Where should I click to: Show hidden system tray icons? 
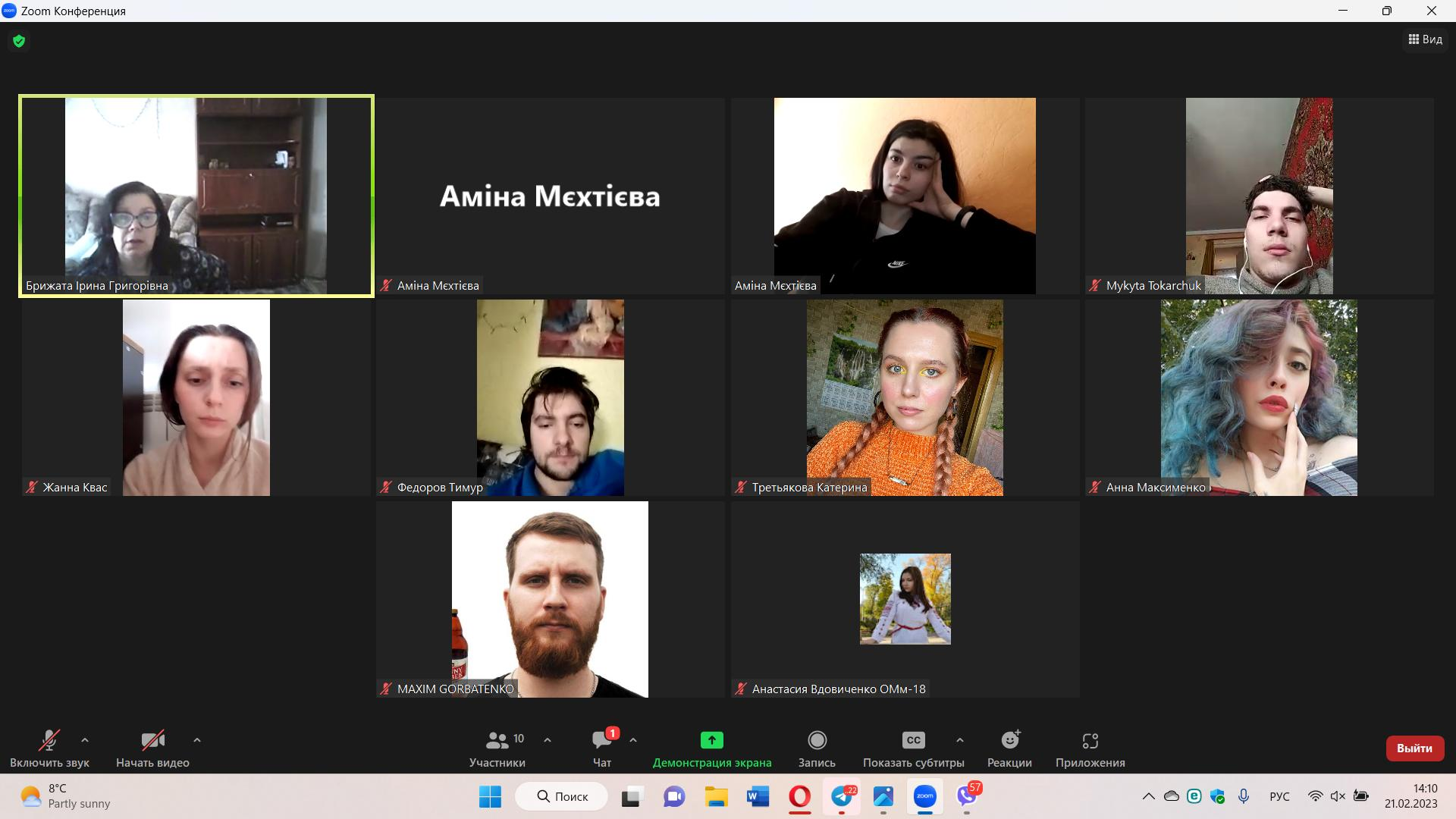(1149, 796)
